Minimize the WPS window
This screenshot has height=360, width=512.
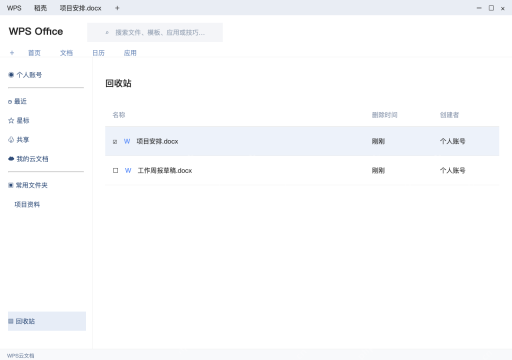(x=479, y=8)
